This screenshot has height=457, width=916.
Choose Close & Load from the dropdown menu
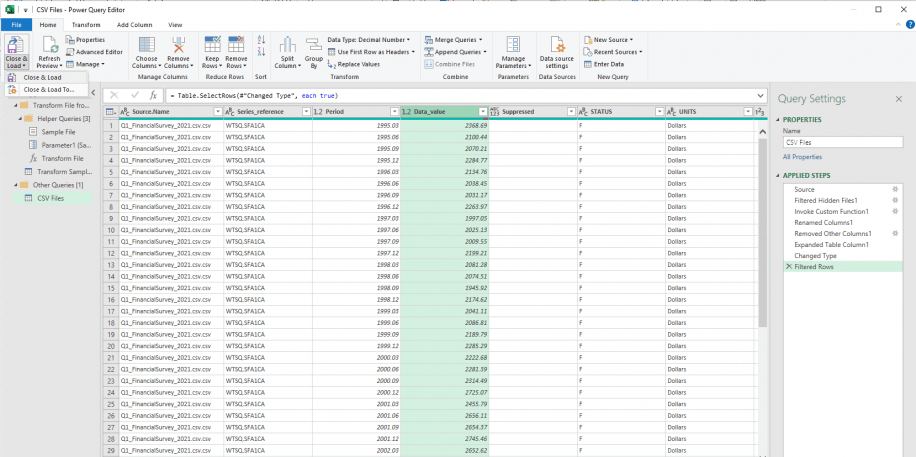pos(46,77)
